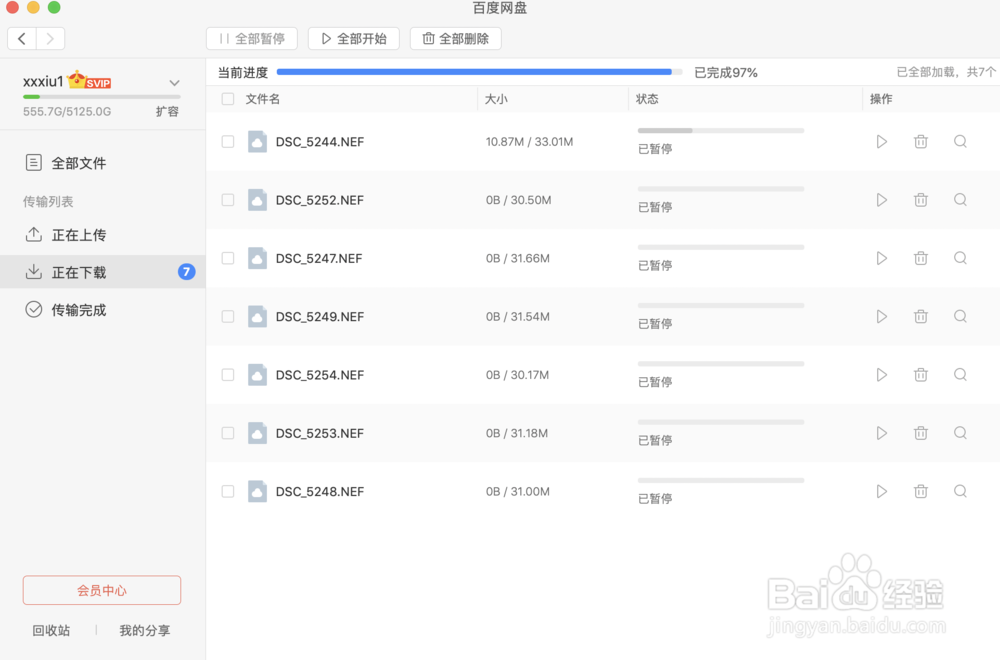The width and height of the screenshot is (1000, 660).
Task: Click cloud file icon of DSC_5248.NEF
Action: [257, 492]
